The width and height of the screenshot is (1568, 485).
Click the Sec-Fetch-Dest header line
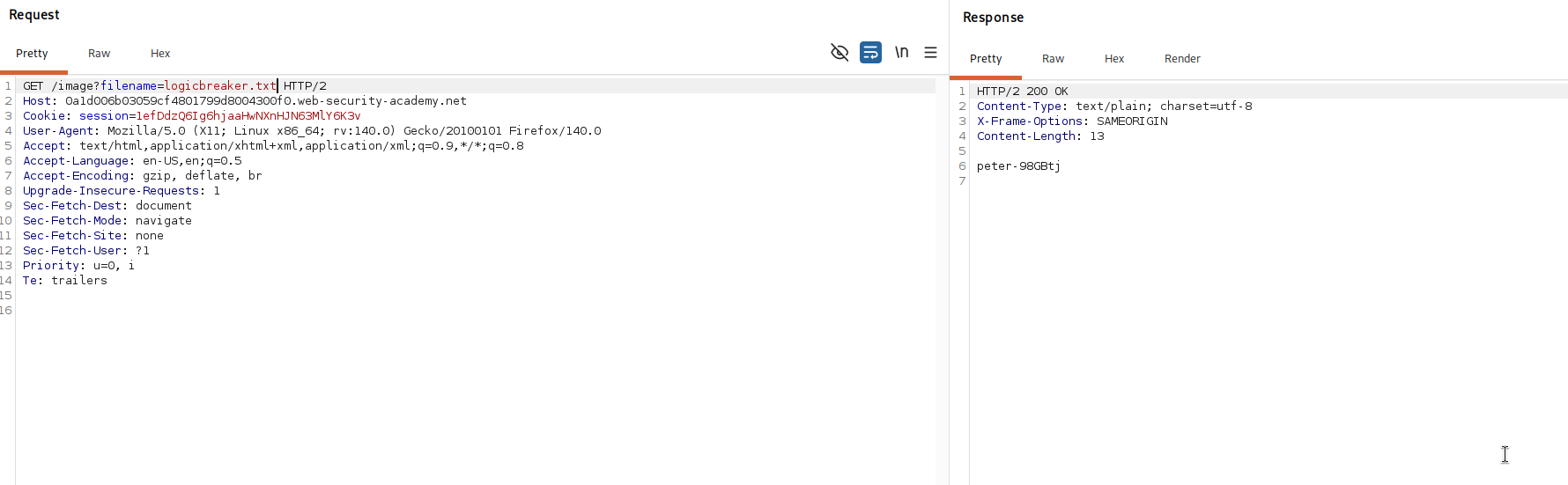107,206
